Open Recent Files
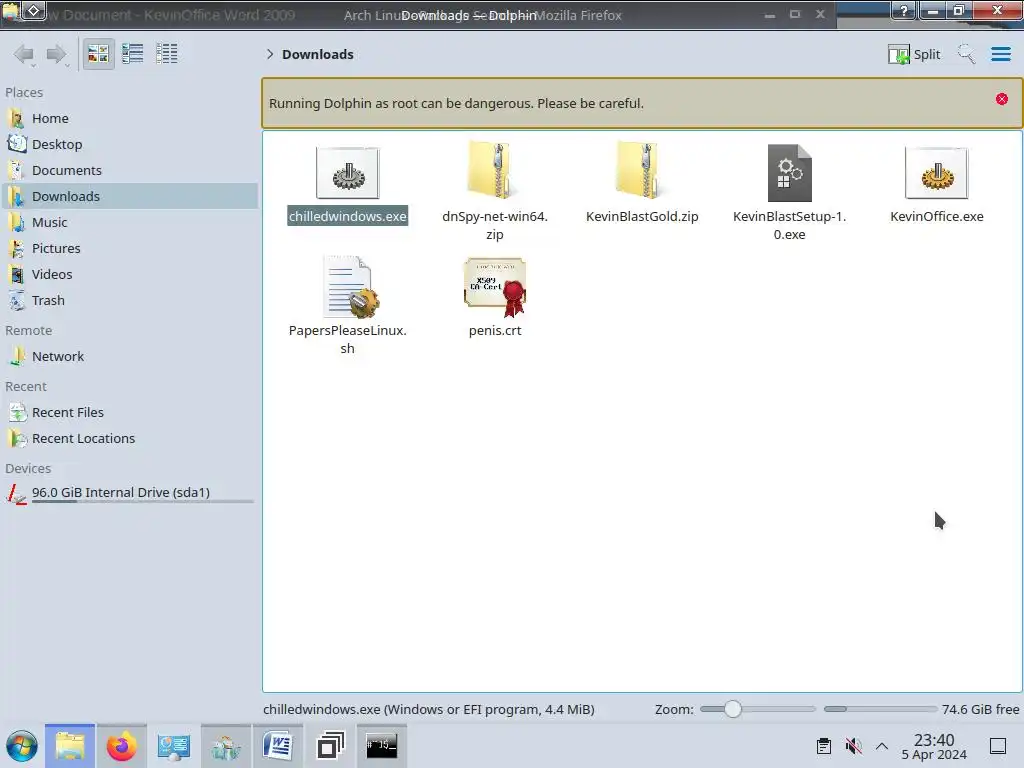1024x768 pixels. 129,413
